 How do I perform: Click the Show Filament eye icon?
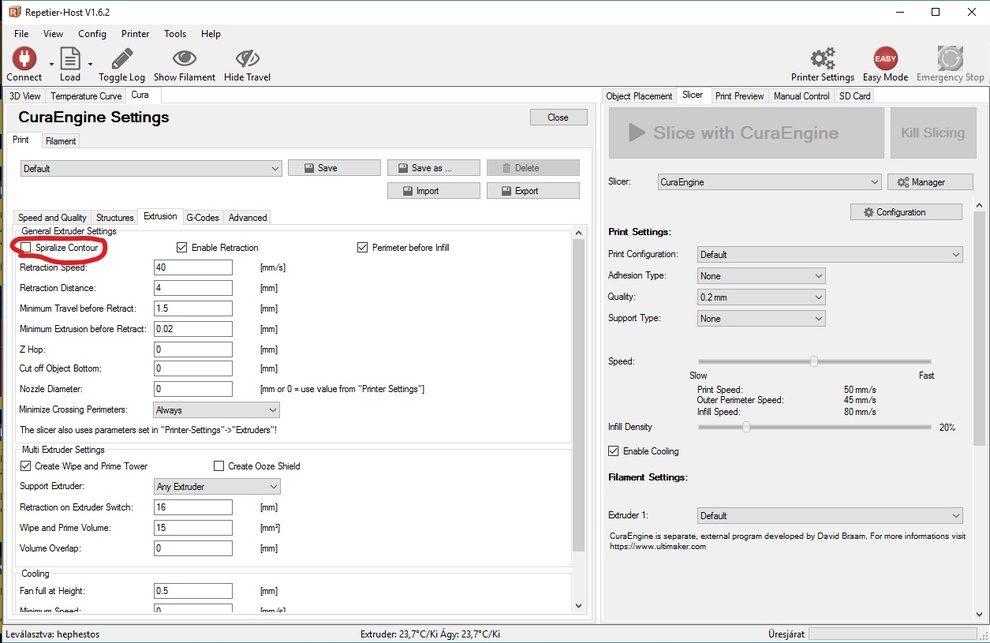coord(184,58)
